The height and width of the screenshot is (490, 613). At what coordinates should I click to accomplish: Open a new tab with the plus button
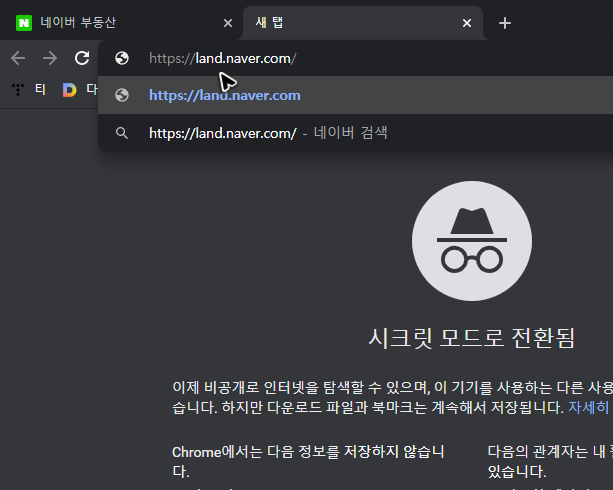coord(505,23)
